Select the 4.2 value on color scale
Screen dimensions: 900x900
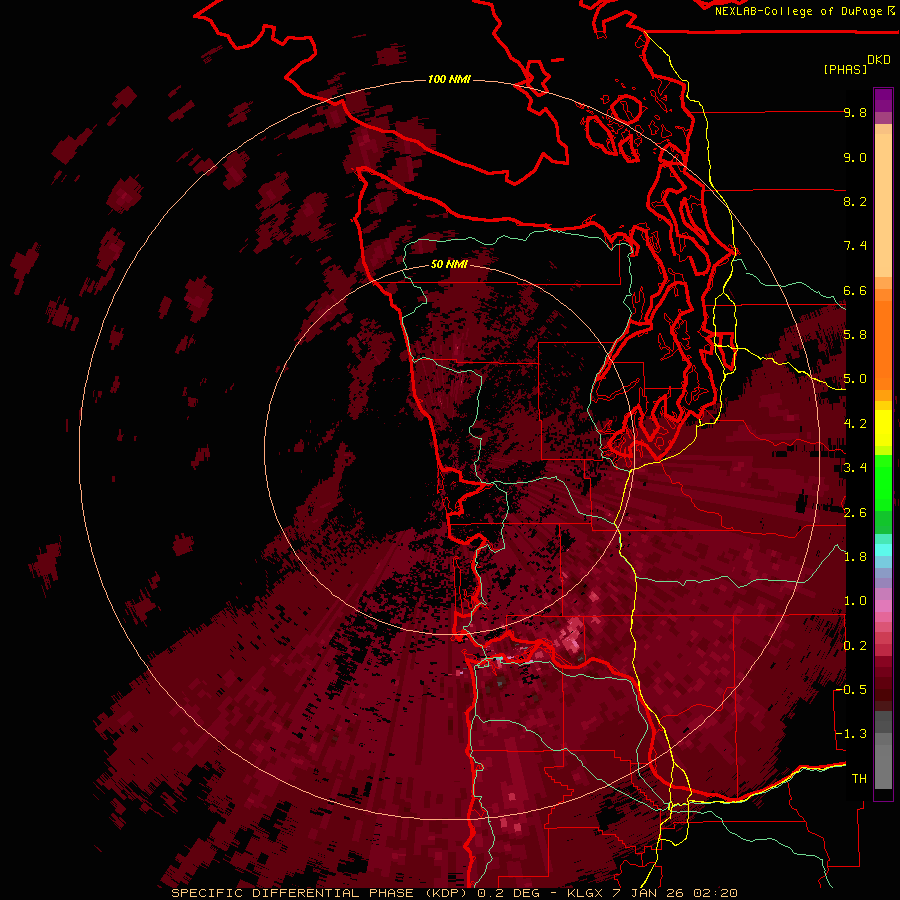(855, 424)
